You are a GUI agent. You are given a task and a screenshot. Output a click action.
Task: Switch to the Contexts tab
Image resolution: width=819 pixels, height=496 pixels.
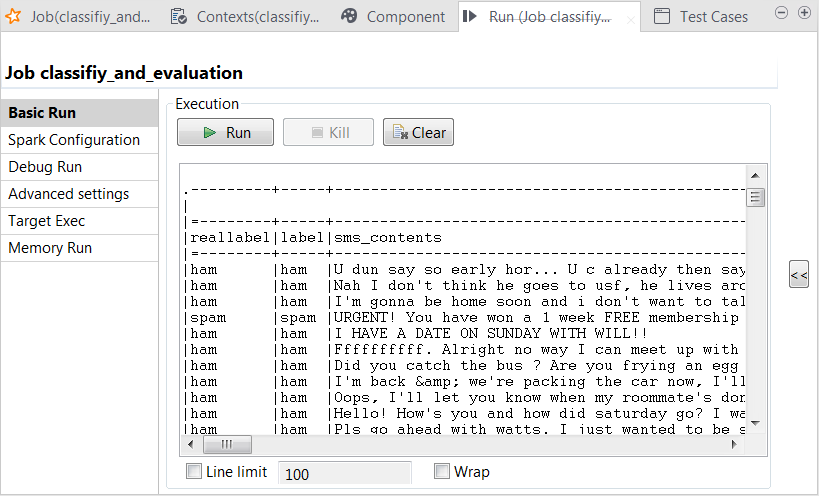tap(246, 17)
